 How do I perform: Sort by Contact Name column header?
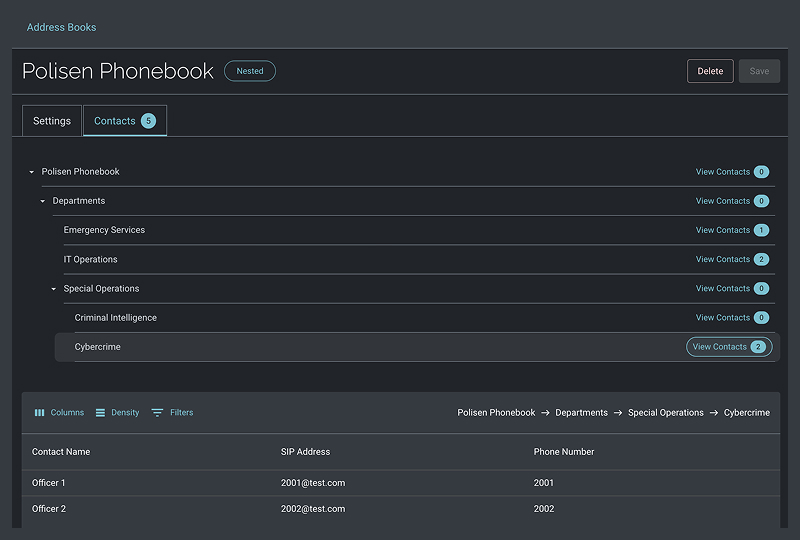click(x=61, y=452)
